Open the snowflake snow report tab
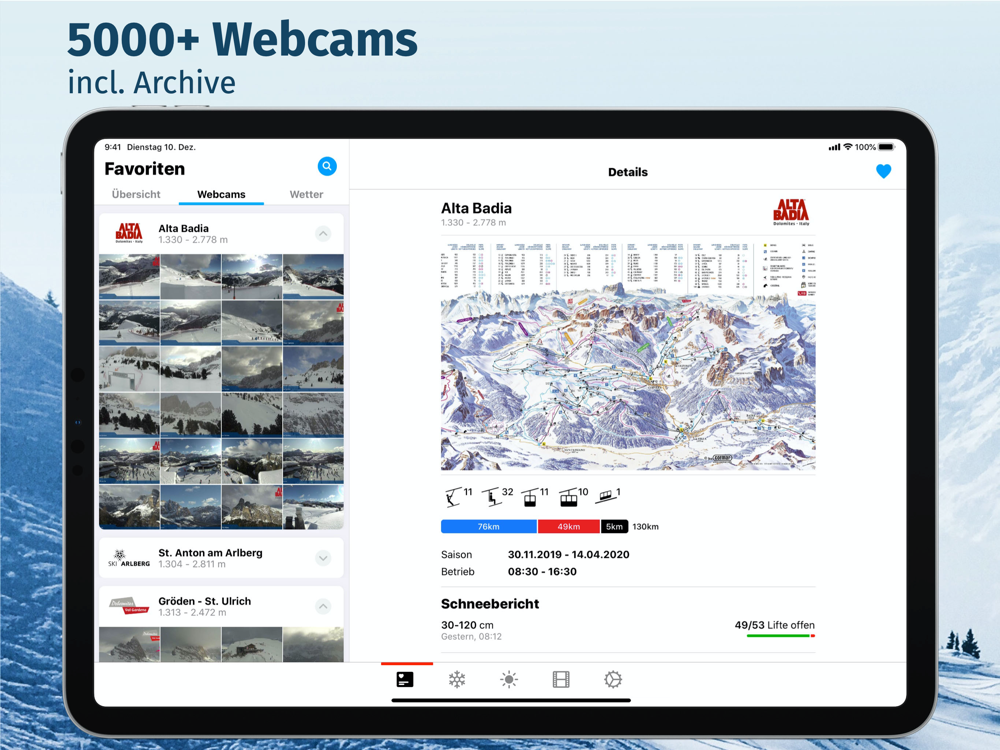The image size is (1000, 750). [x=457, y=680]
